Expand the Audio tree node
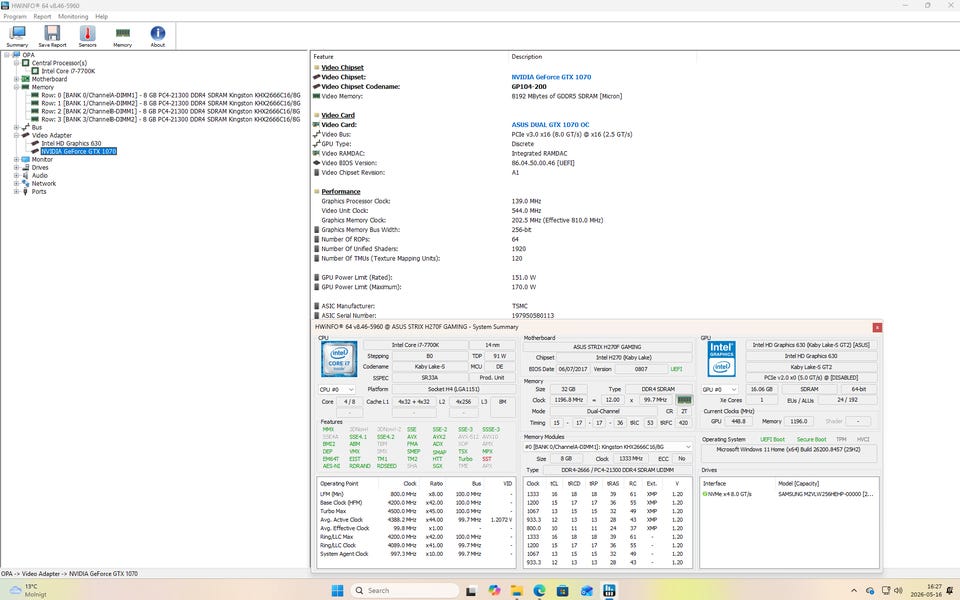The width and height of the screenshot is (960, 600). coord(17,175)
